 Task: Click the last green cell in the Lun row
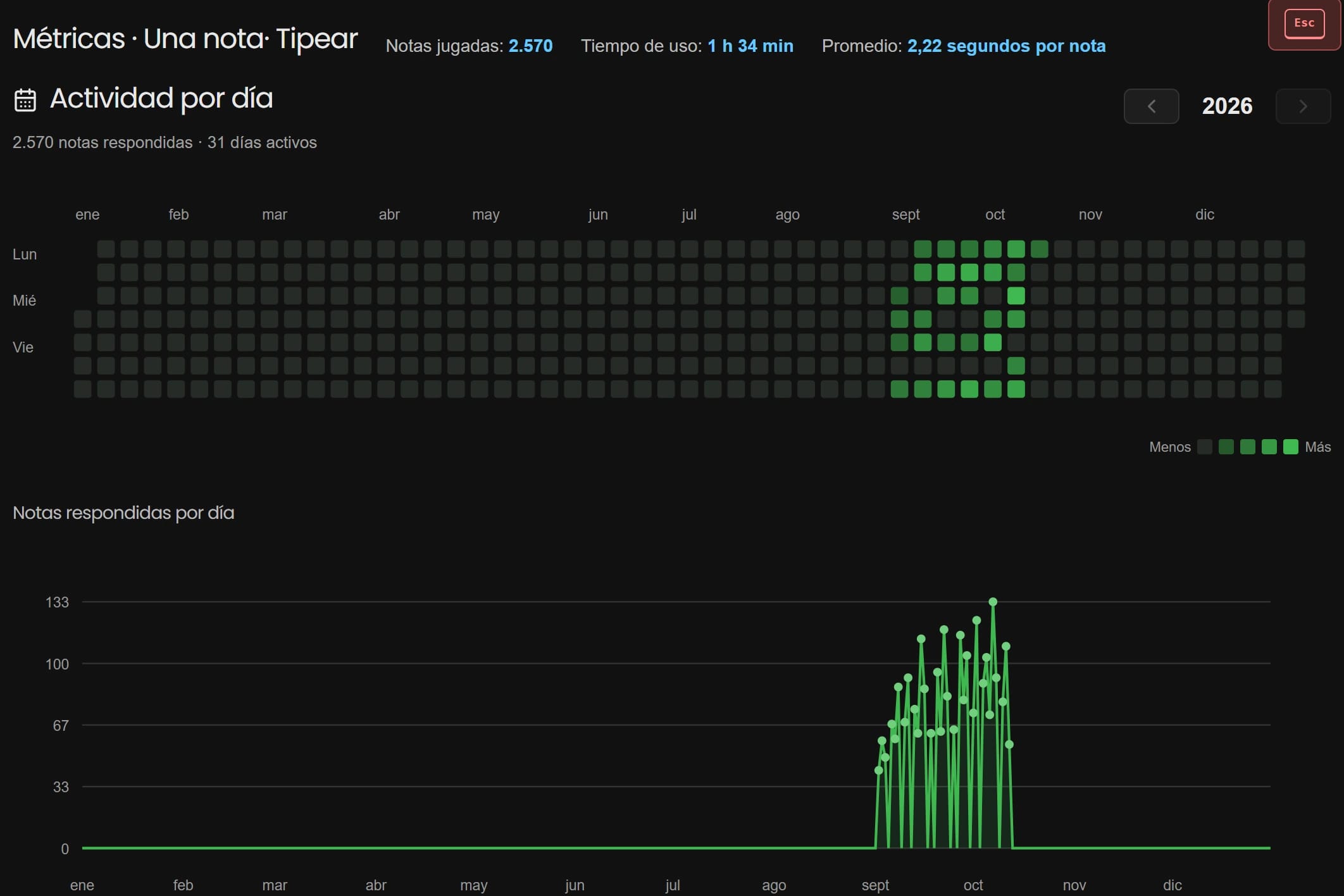pos(1039,249)
